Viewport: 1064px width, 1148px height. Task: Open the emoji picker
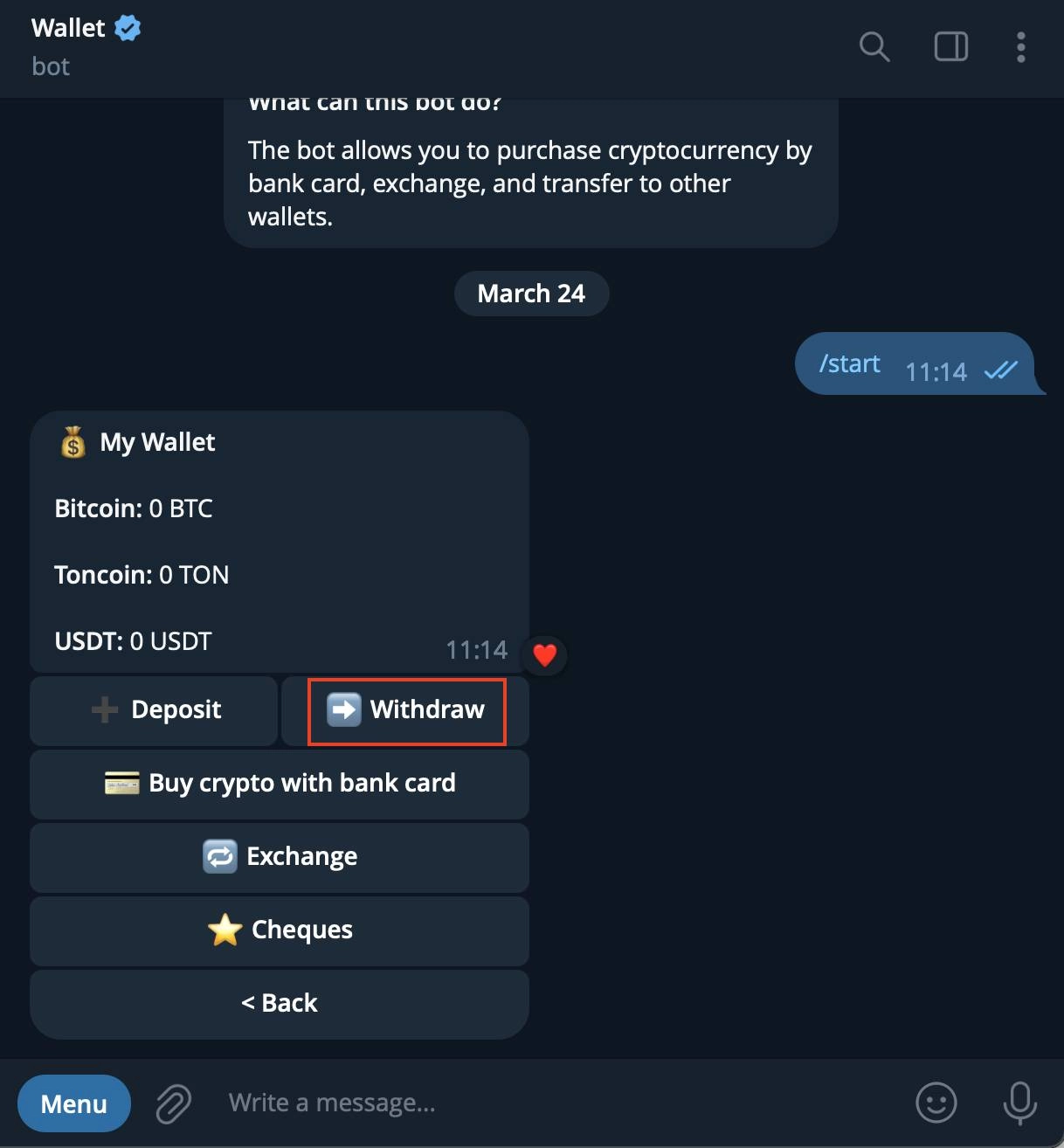tap(936, 1103)
